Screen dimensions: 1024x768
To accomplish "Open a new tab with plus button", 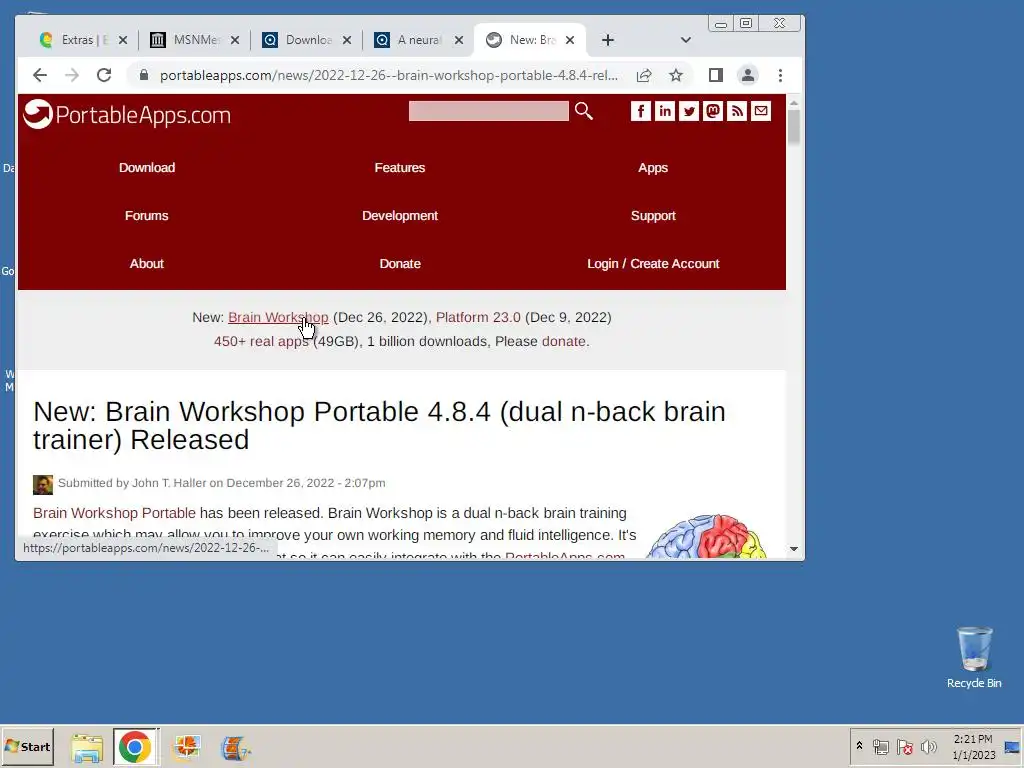I will (608, 40).
